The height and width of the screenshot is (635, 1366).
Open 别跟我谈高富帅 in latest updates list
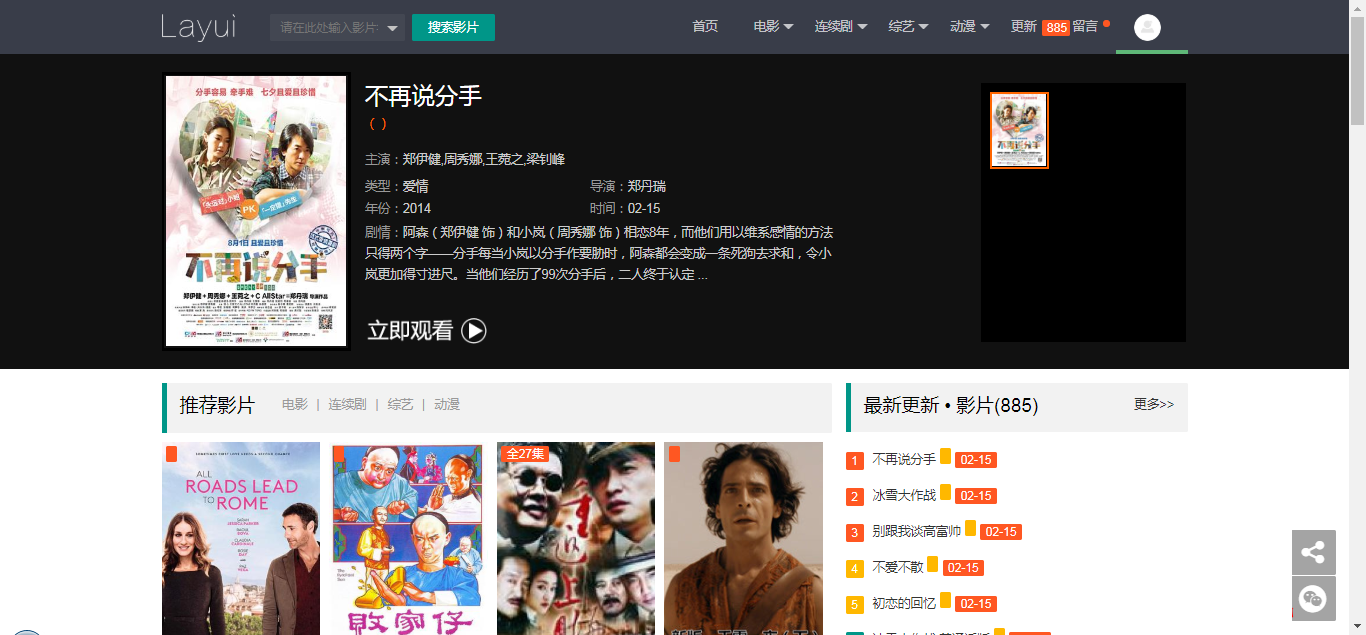coord(917,531)
